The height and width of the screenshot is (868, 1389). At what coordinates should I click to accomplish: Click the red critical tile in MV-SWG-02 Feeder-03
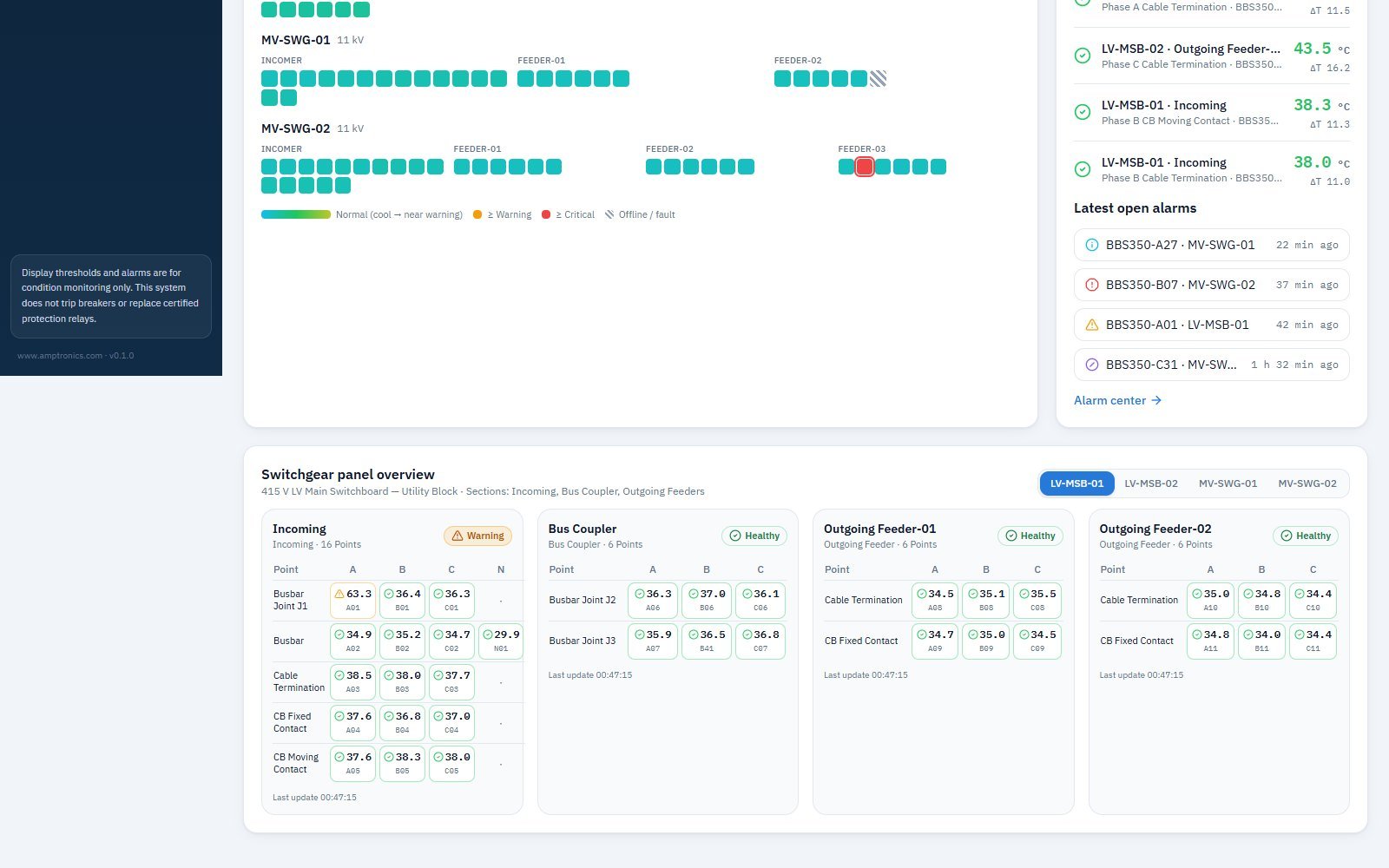pos(865,167)
